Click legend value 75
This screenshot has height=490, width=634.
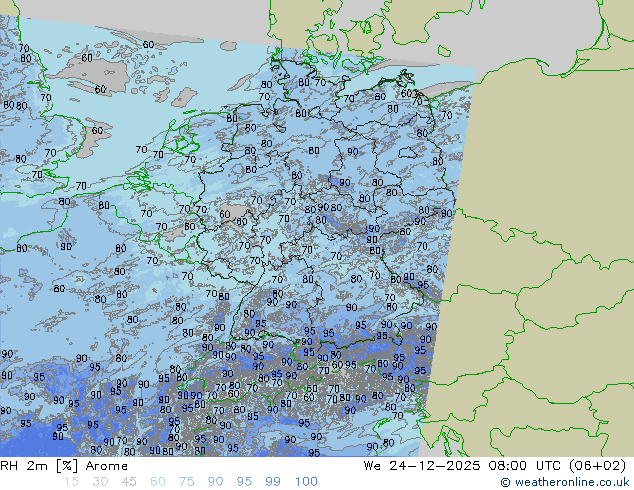pos(186,482)
